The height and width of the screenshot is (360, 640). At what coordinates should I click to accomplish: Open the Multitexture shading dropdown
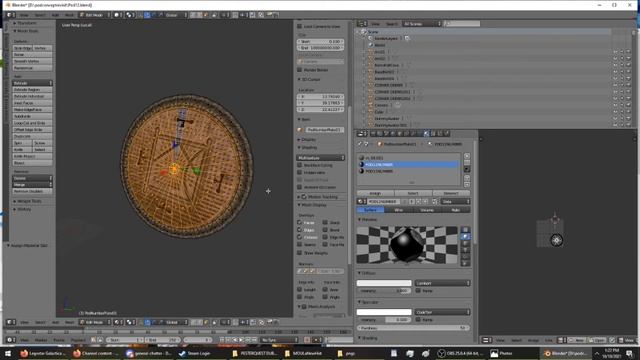point(321,158)
